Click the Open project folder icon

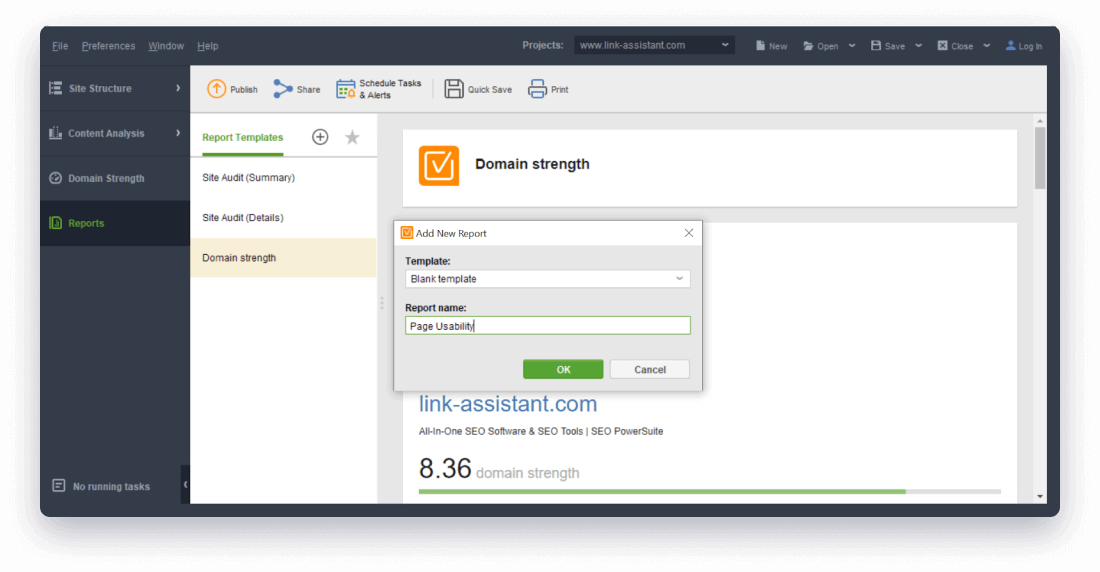(808, 46)
